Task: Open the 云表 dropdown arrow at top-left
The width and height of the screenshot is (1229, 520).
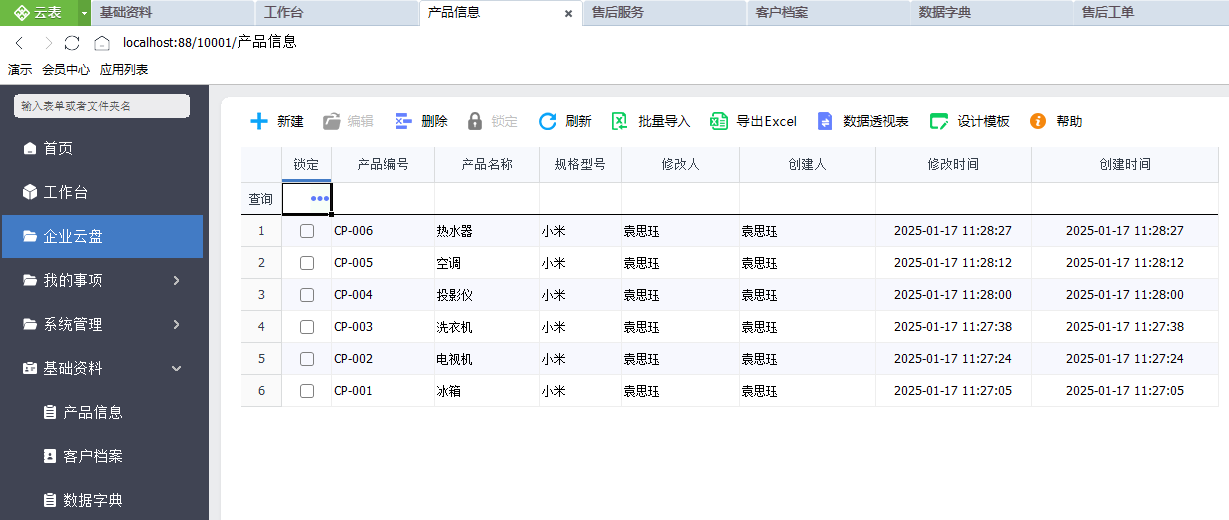Action: pos(85,13)
